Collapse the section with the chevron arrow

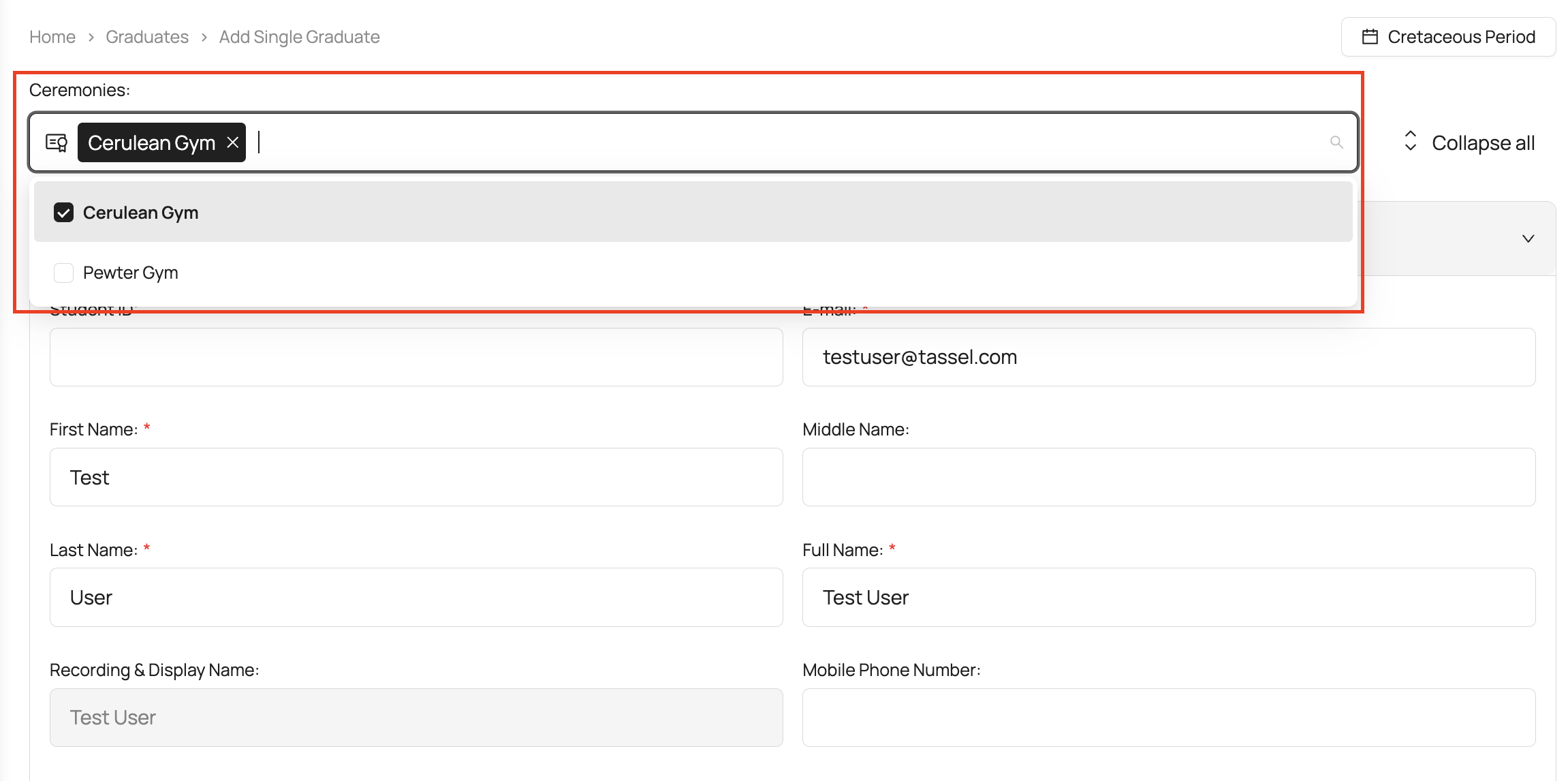(1528, 239)
